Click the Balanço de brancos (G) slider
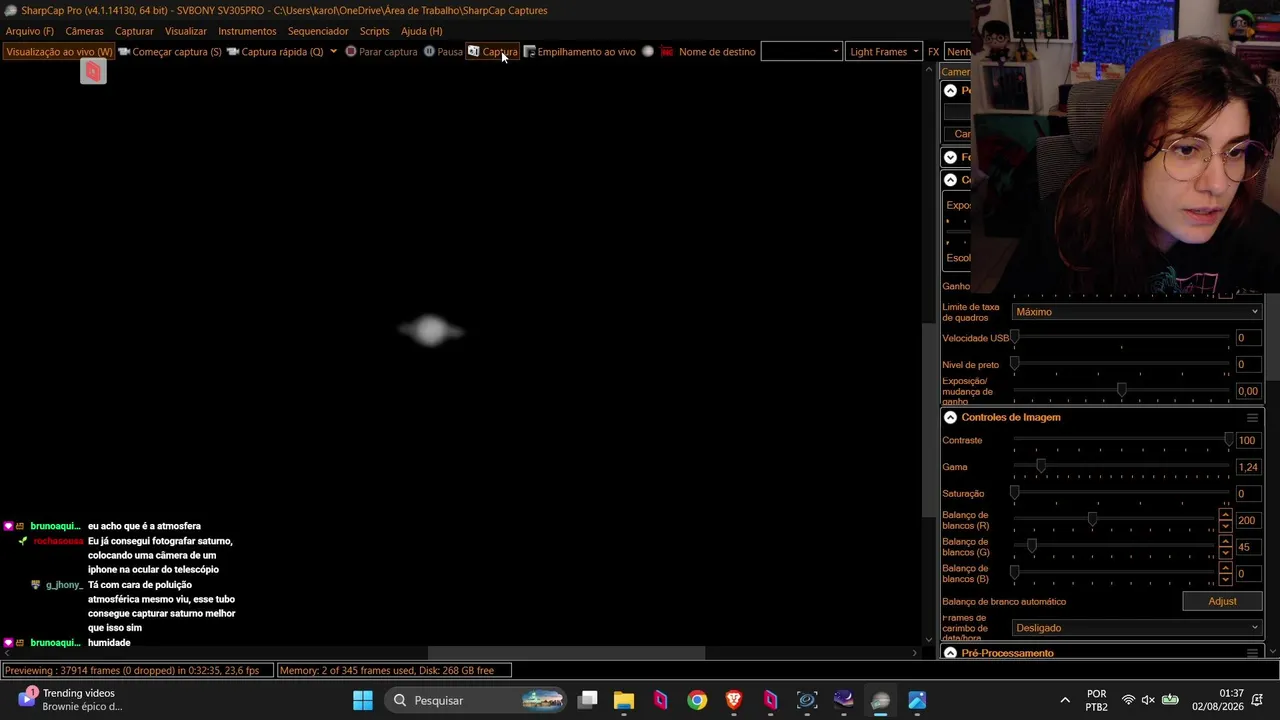The height and width of the screenshot is (720, 1280). pyautogui.click(x=1032, y=545)
